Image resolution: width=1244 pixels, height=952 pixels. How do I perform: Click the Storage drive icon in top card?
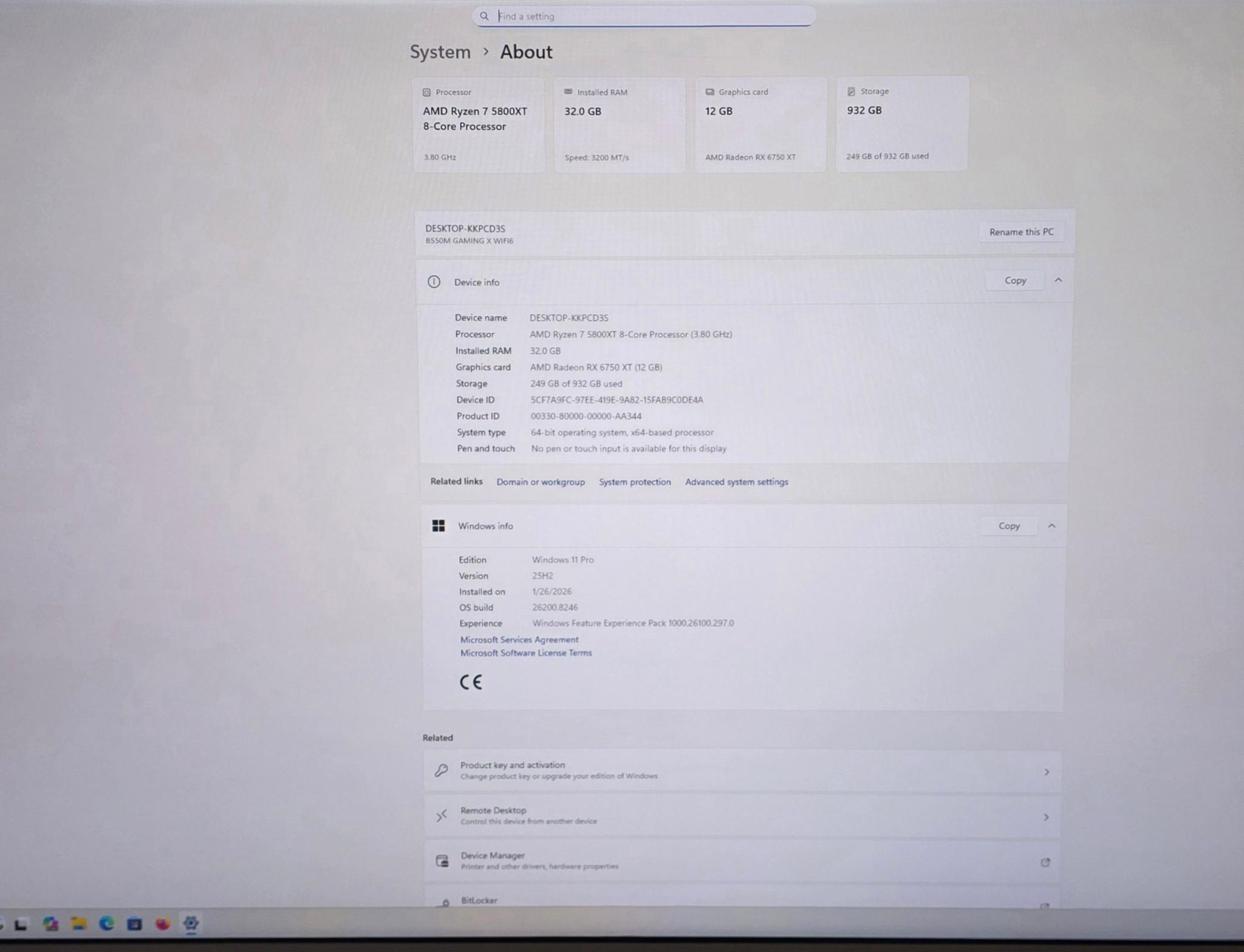tap(851, 91)
